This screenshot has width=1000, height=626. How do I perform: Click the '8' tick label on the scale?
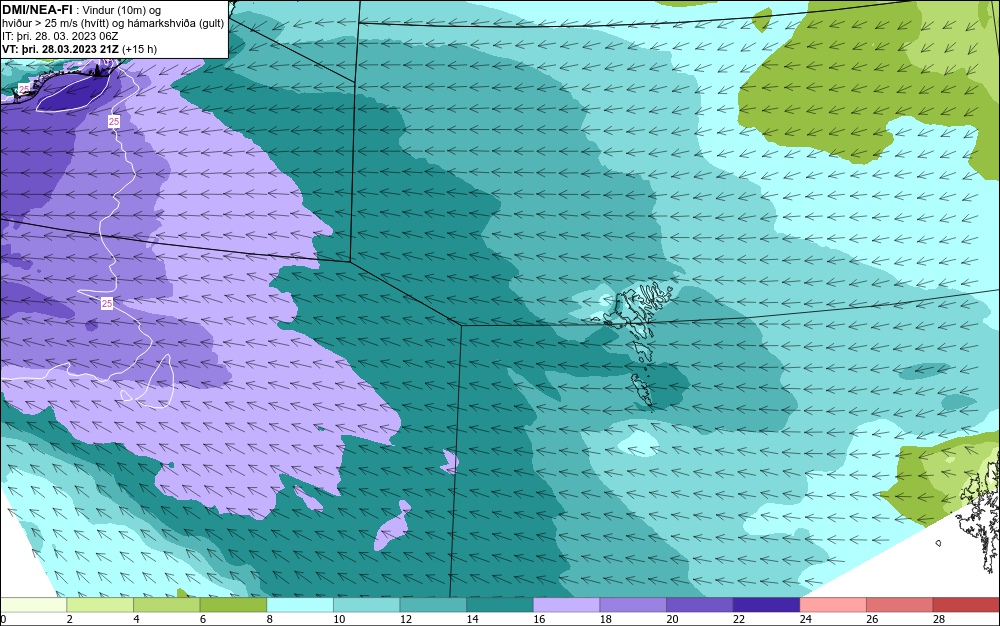coord(270,619)
